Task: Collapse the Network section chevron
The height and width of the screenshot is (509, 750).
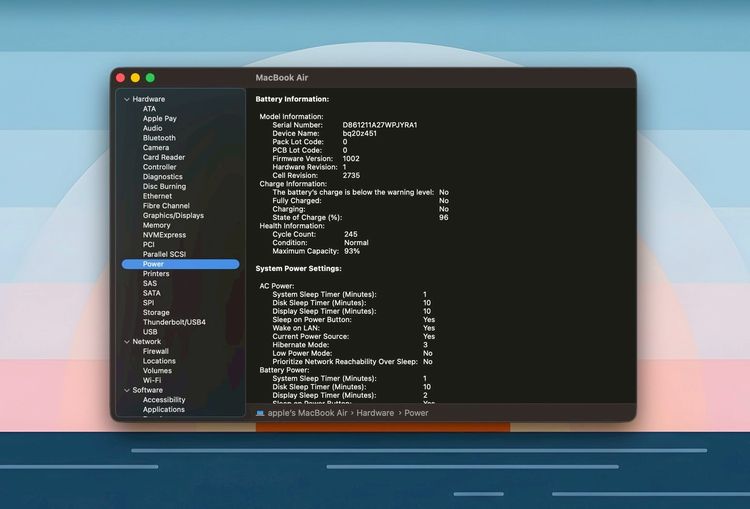Action: tap(126, 342)
